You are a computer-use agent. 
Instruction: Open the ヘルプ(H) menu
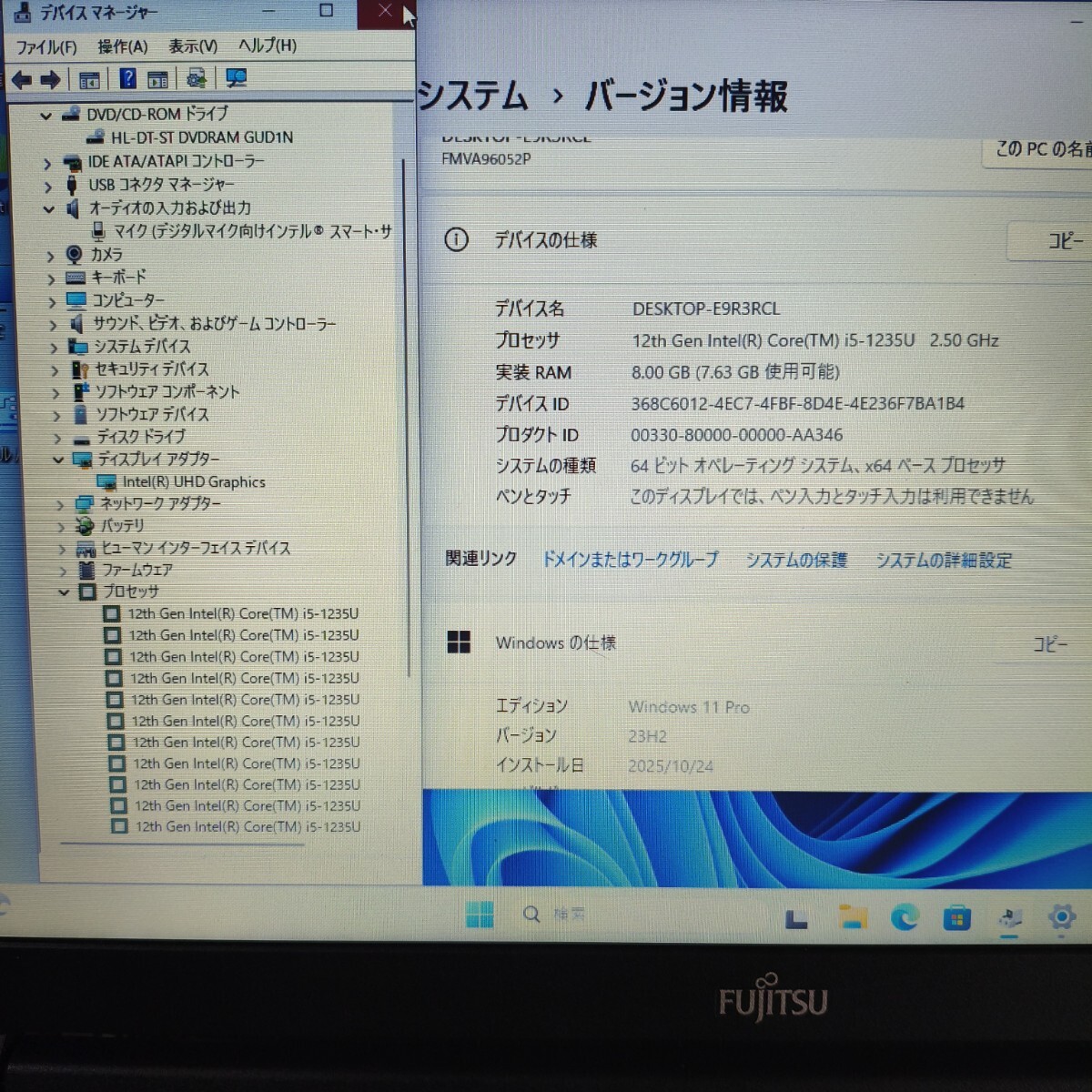tap(268, 45)
